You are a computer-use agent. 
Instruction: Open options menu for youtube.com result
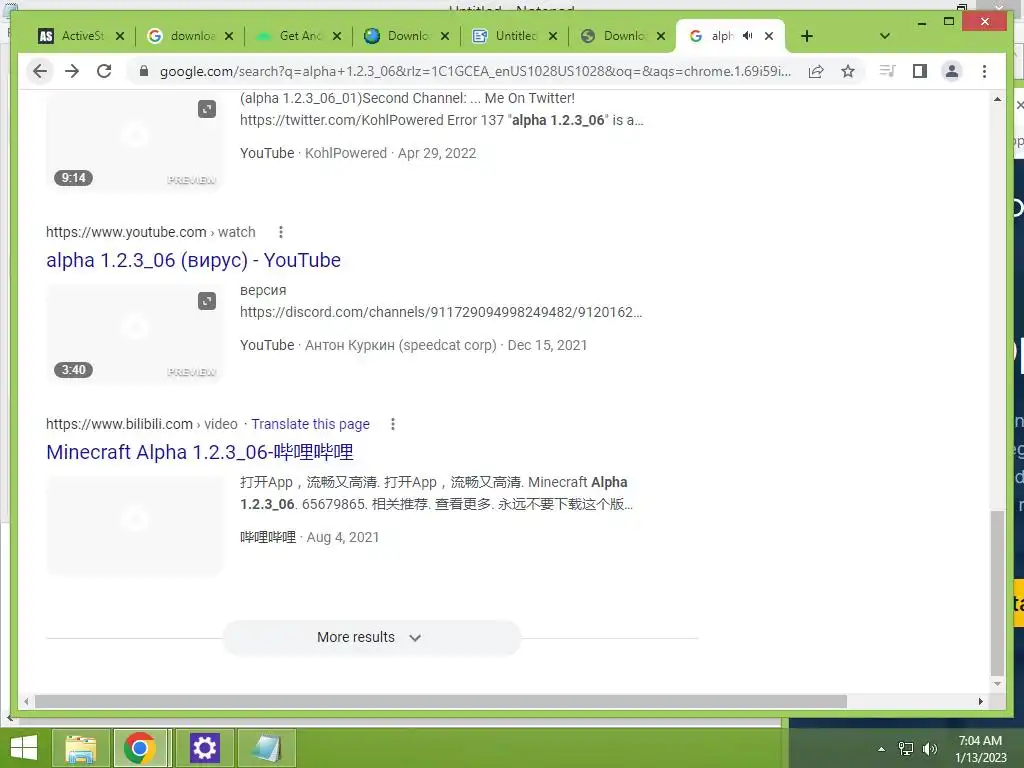(280, 232)
